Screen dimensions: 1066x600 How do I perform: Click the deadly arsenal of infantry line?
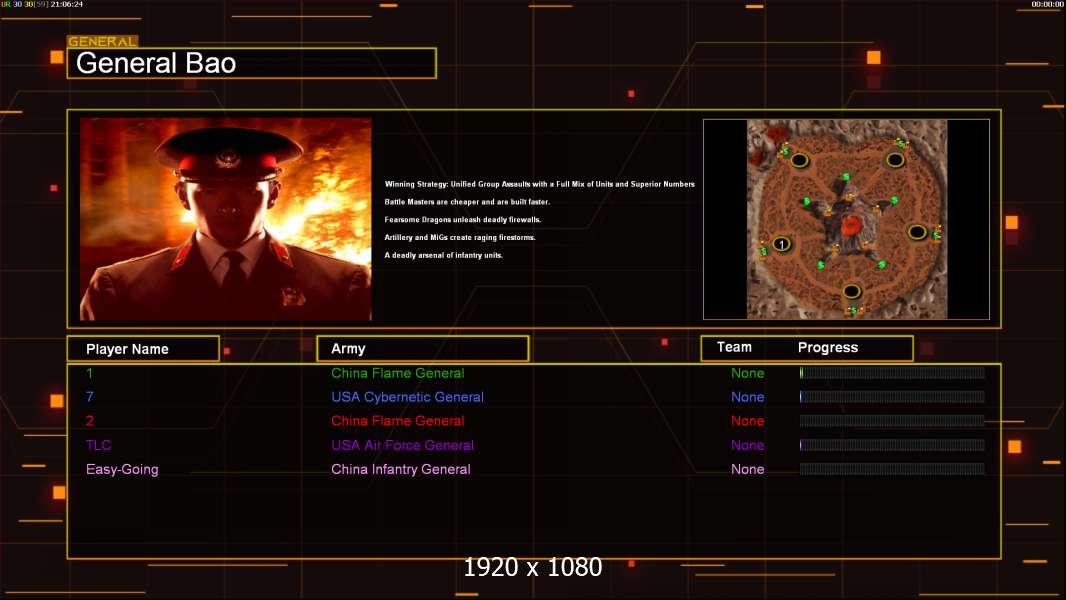(444, 255)
